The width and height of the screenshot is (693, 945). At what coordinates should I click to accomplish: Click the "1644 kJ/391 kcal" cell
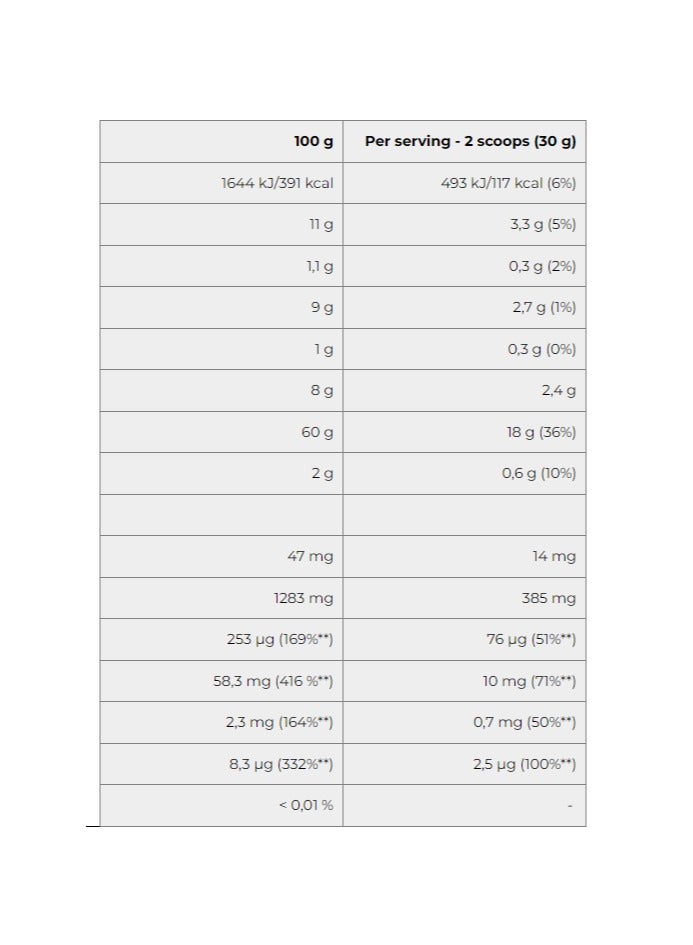(x=277, y=183)
